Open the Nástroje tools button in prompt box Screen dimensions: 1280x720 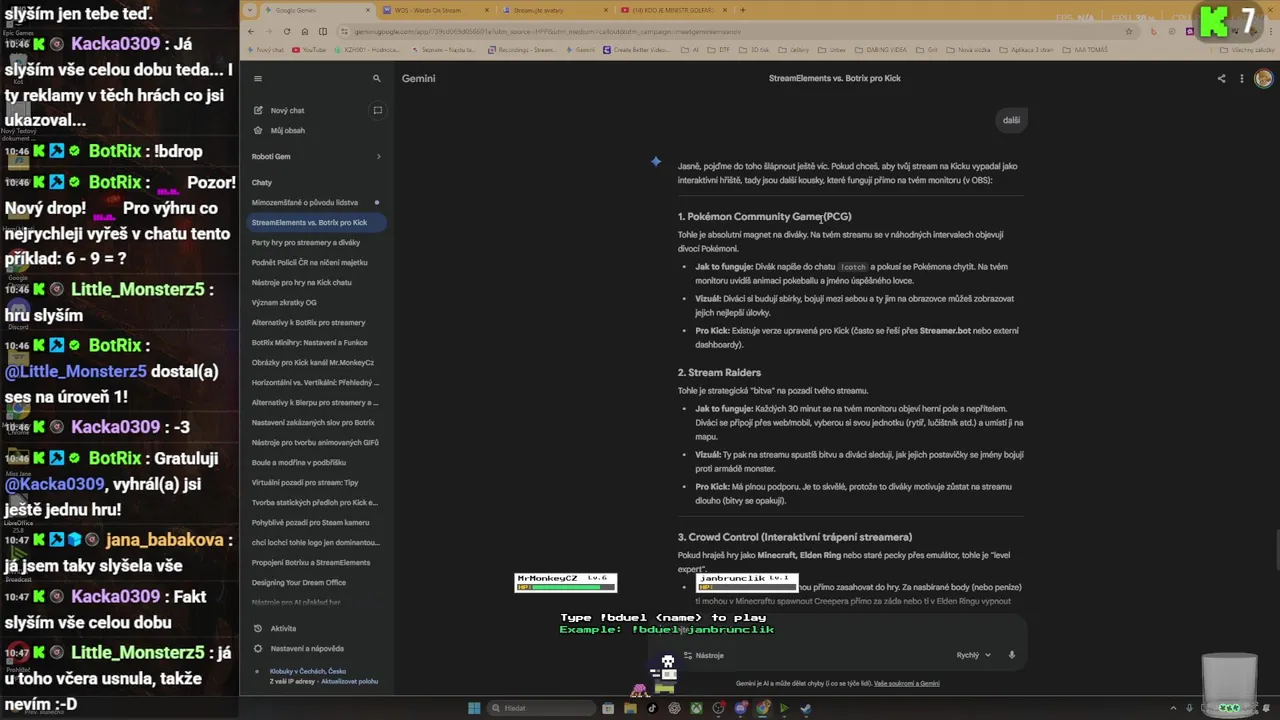pyautogui.click(x=703, y=655)
